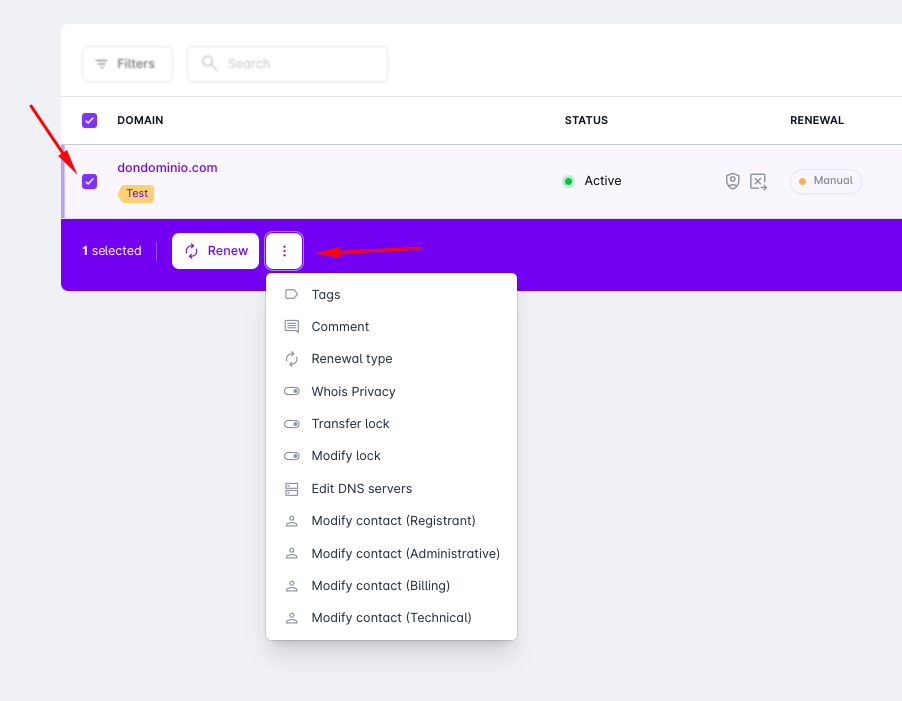The height and width of the screenshot is (701, 902).
Task: Open the three-dot more actions menu
Action: 284,251
